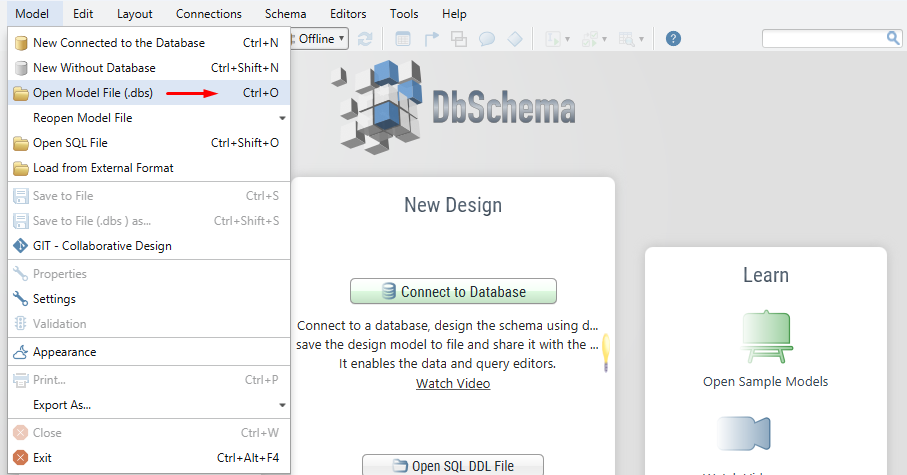
Task: Open the Editors menu
Action: pos(348,13)
